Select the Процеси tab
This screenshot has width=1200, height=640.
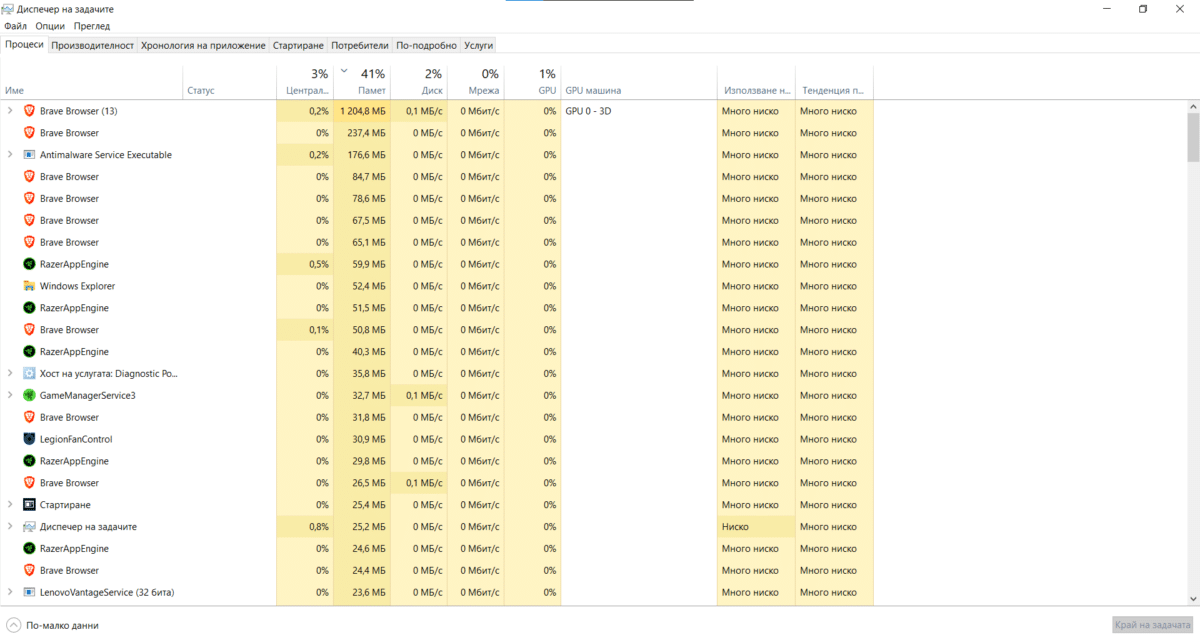point(24,44)
